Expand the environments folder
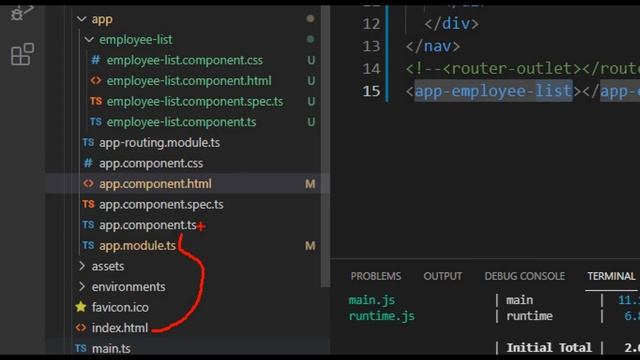Image resolution: width=640 pixels, height=360 pixels. click(82, 287)
